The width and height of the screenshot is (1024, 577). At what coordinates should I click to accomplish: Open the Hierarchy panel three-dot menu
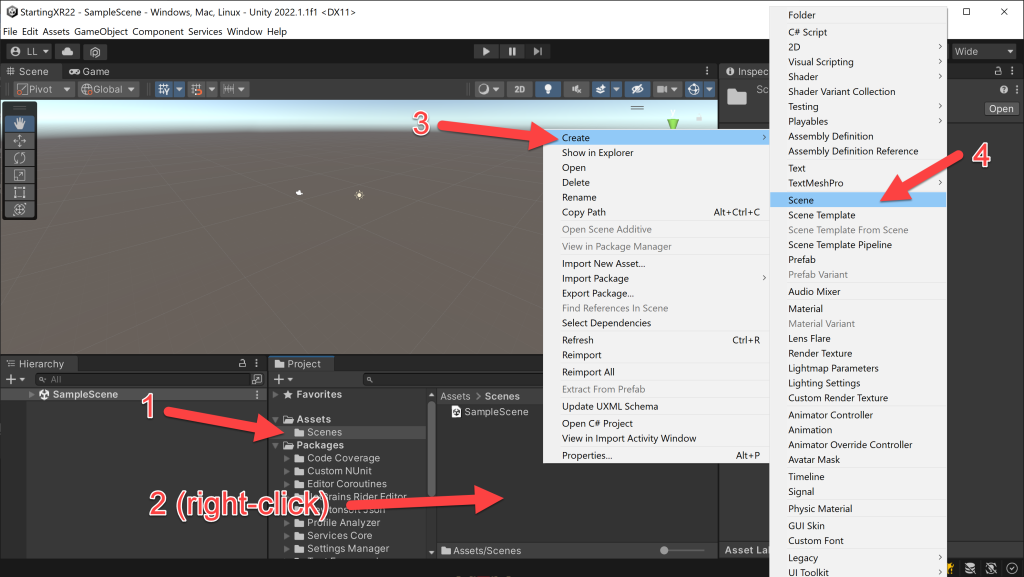coord(257,363)
